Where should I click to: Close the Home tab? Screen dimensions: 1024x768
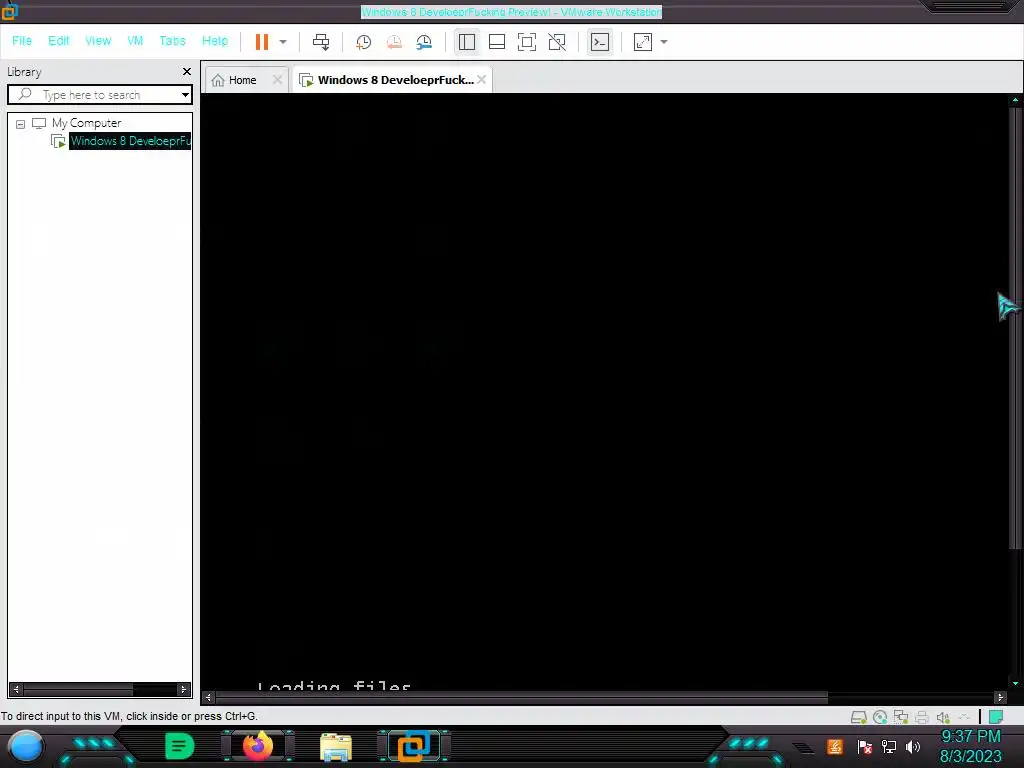pos(277,80)
